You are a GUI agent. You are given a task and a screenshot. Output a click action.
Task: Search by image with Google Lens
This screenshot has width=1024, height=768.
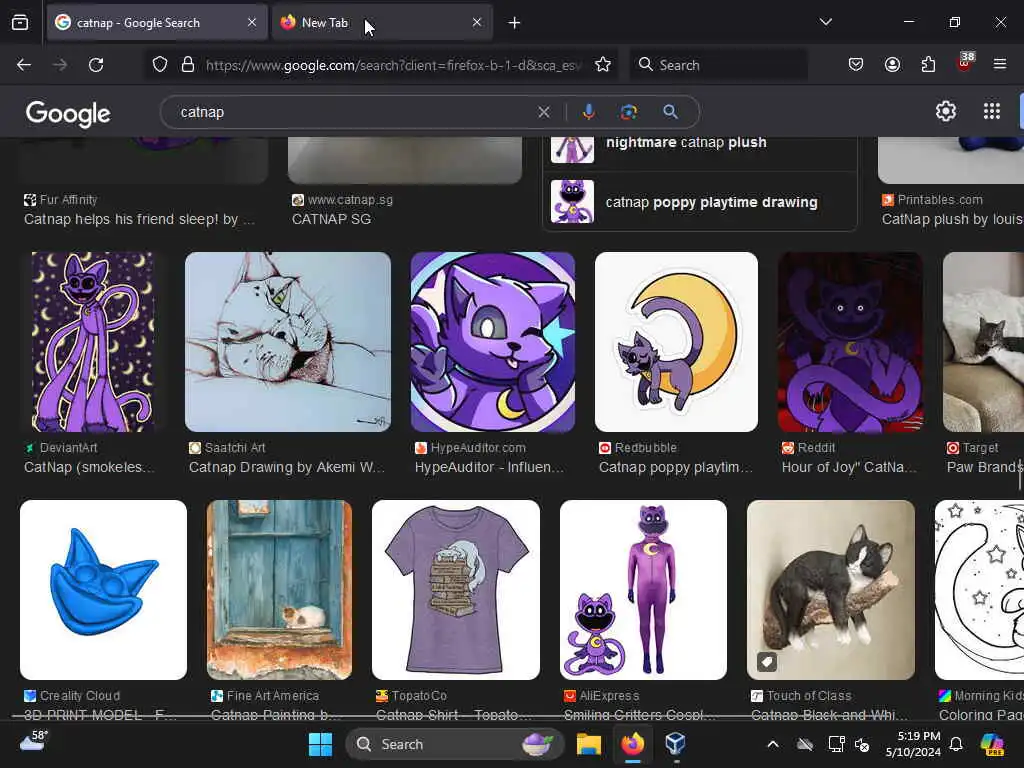point(629,112)
